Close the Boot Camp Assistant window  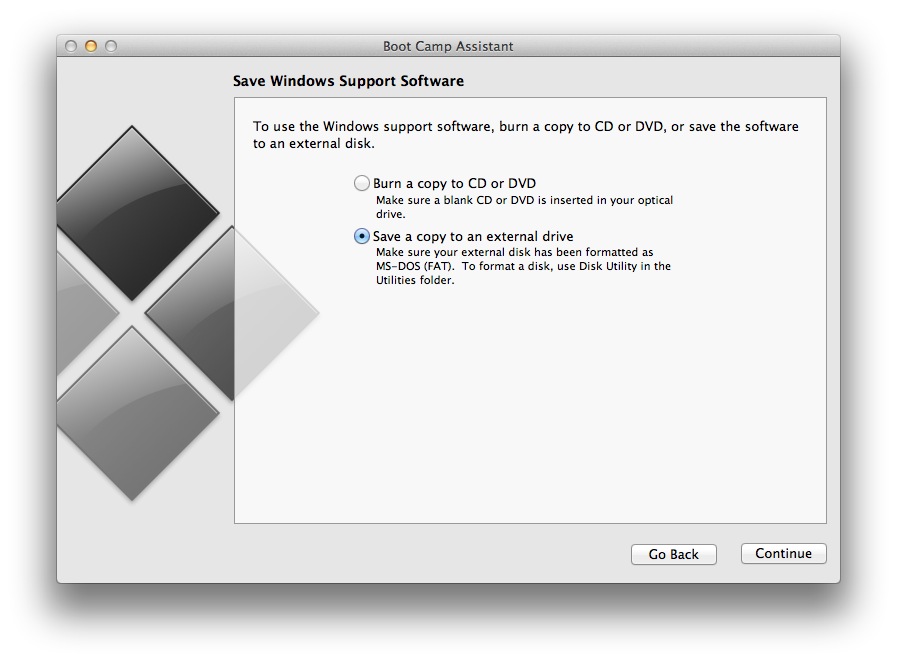point(71,46)
